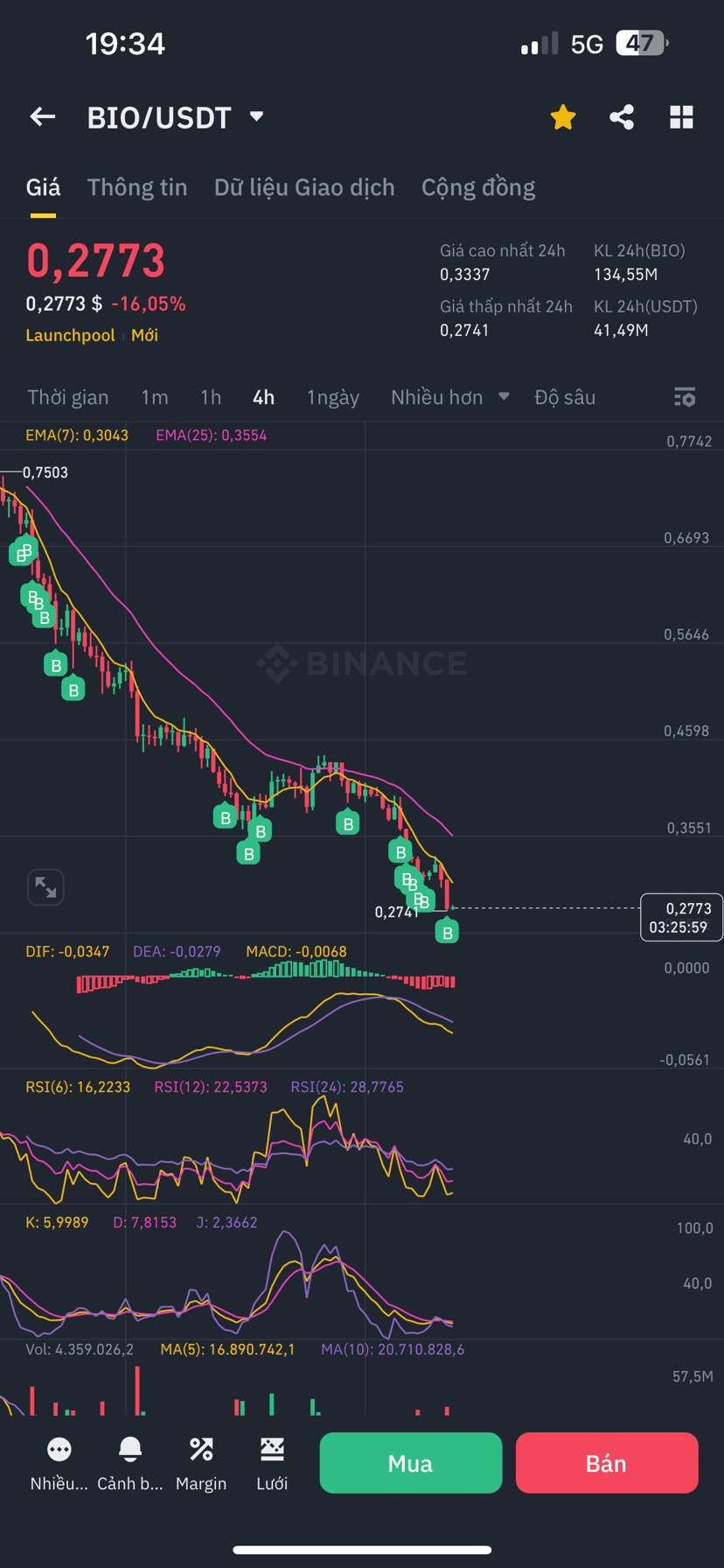The image size is (724, 1568).
Task: Tap the Giá cao nhất 24h value 0,3337
Action: click(x=465, y=275)
